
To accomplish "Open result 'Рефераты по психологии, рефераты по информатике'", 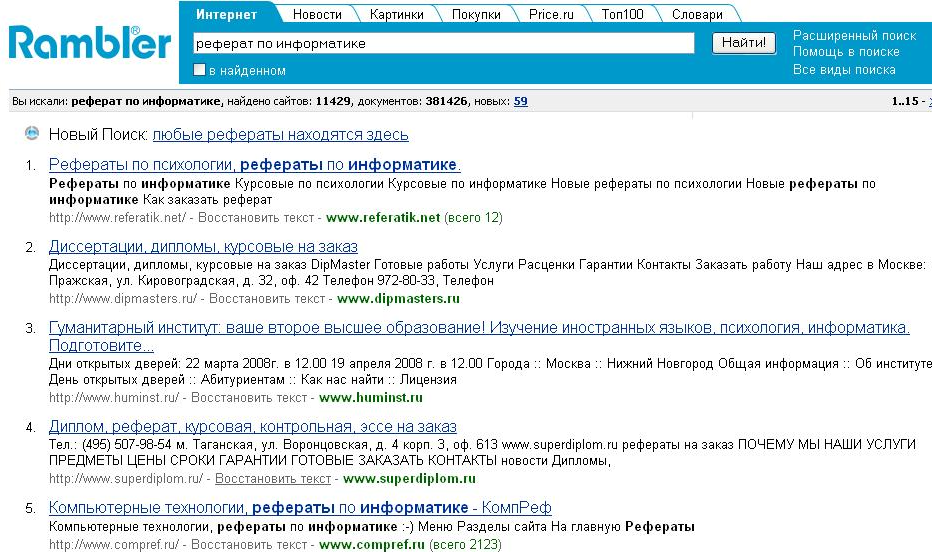I will pos(255,165).
